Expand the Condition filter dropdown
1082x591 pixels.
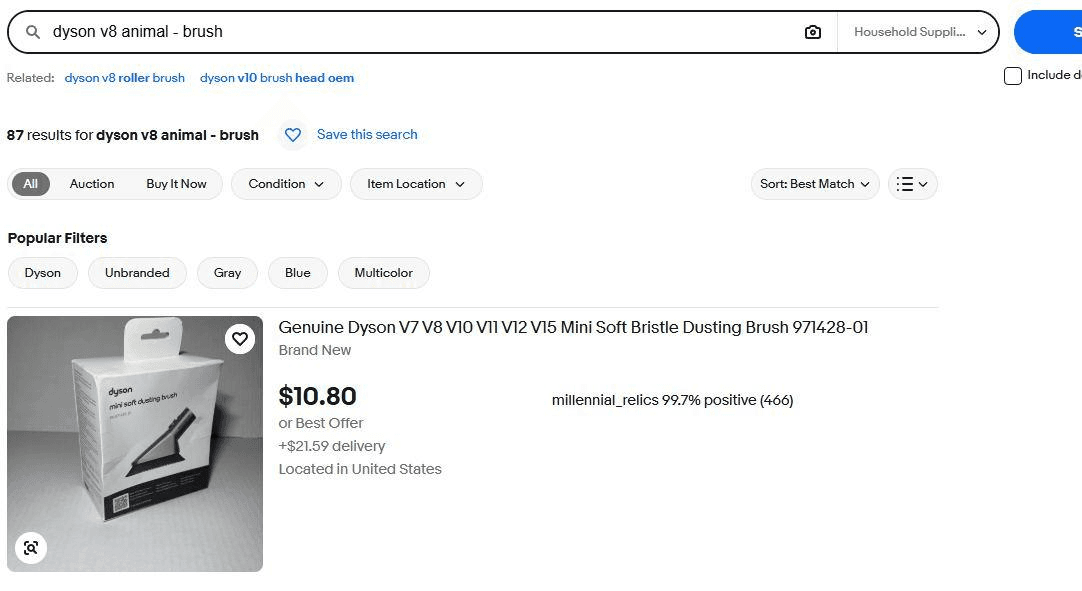coord(286,184)
